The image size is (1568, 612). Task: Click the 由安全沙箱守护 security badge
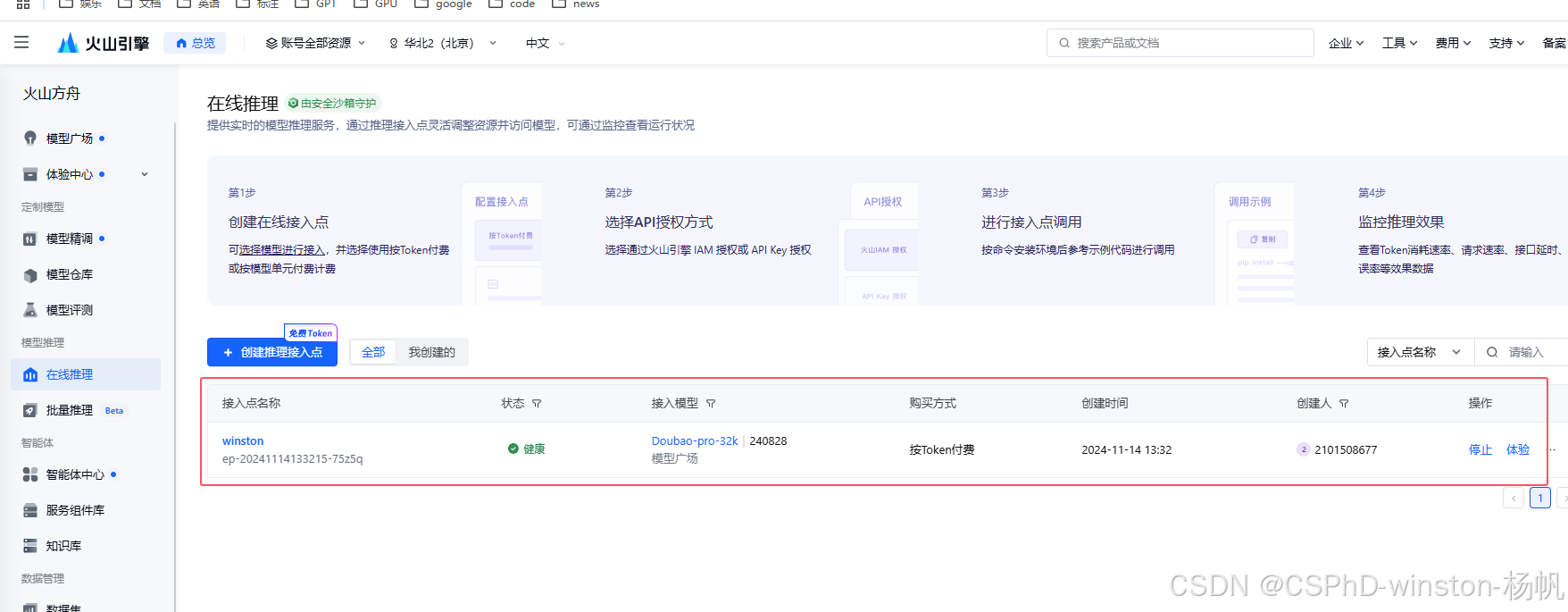(333, 103)
